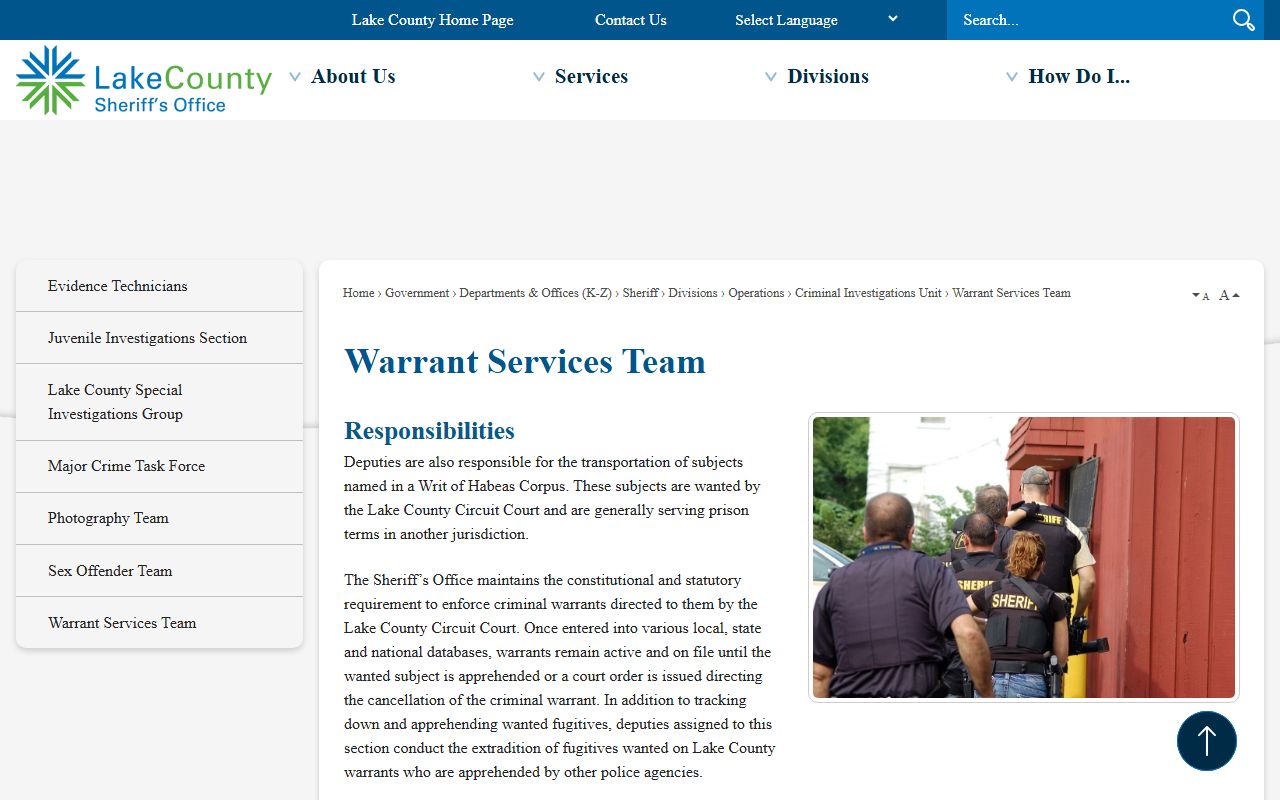1280x800 pixels.
Task: Click the Government breadcrumb link
Action: 417,293
